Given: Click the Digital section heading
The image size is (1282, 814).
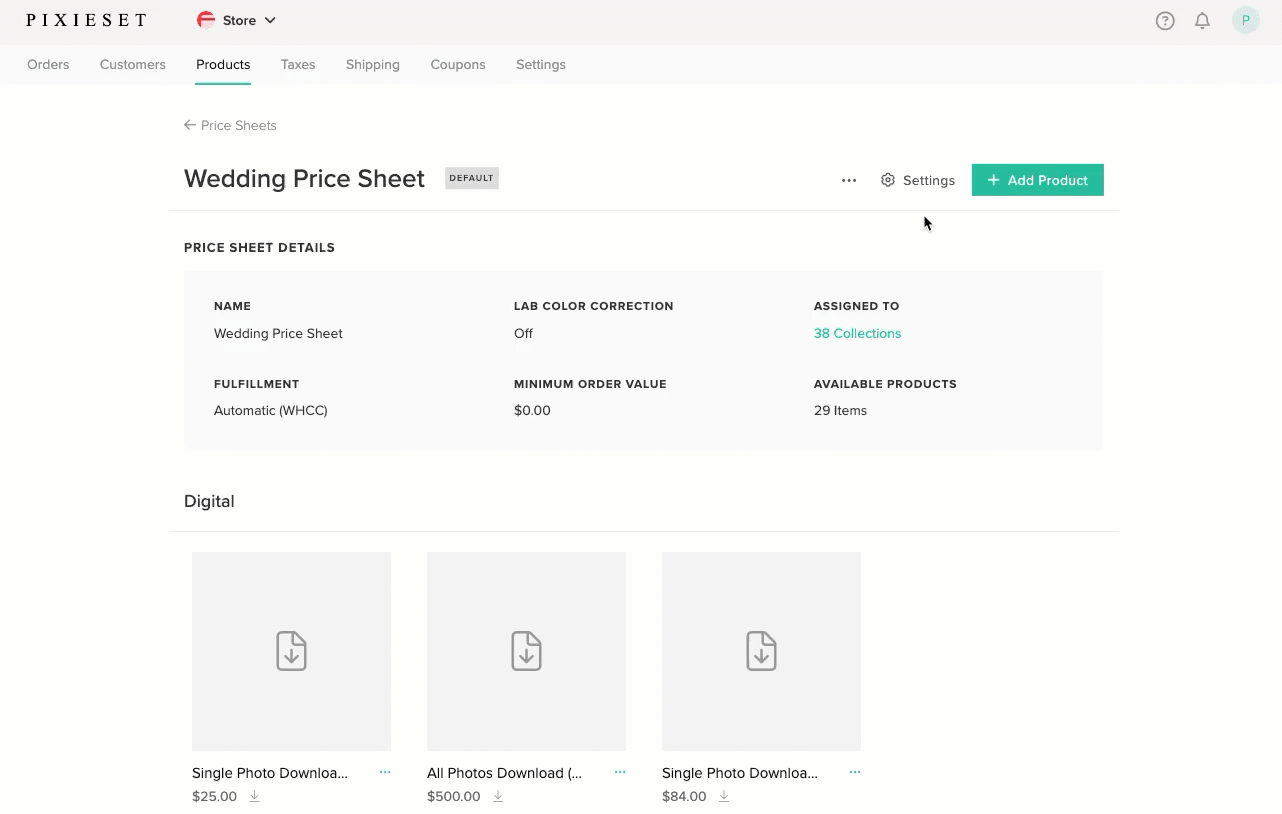Looking at the screenshot, I should click(209, 501).
